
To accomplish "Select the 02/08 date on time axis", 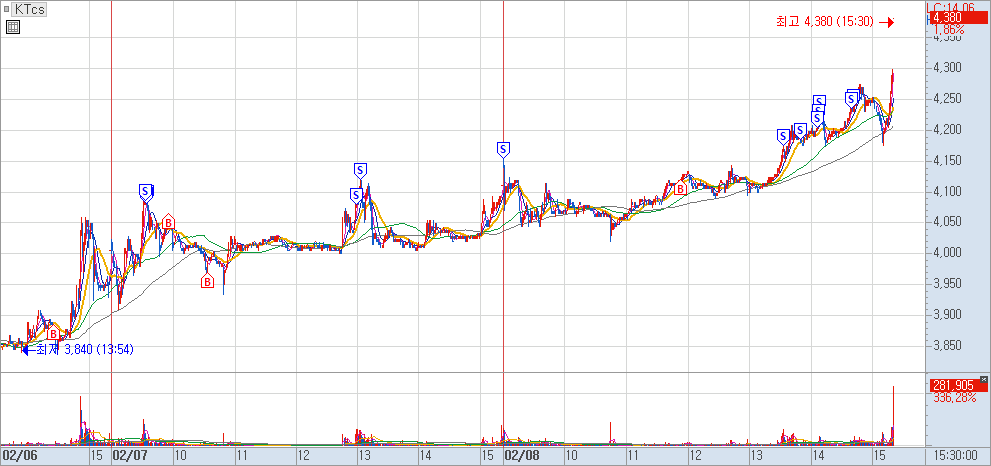I will click(x=522, y=455).
